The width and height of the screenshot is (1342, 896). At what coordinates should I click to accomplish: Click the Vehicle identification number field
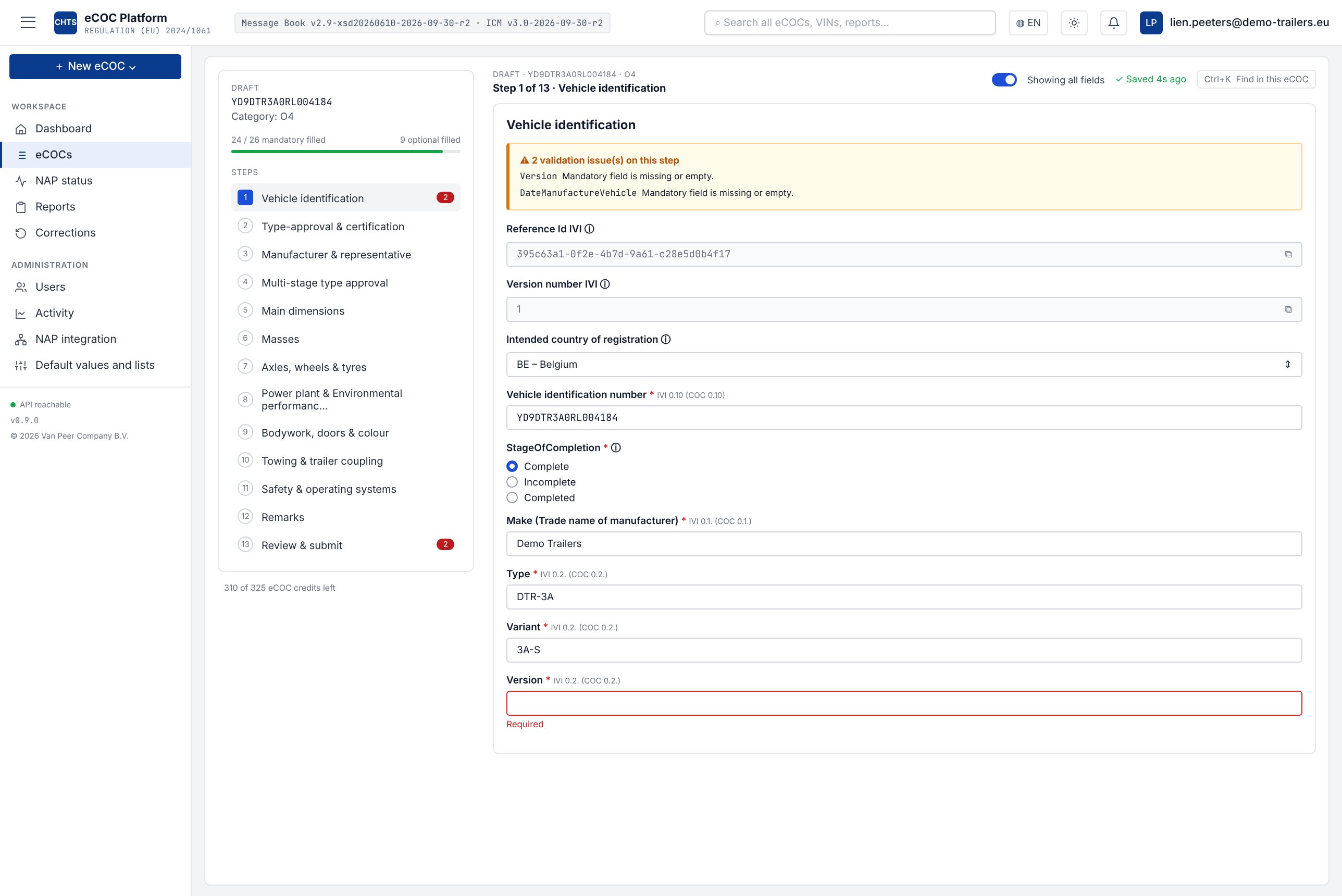pos(904,418)
